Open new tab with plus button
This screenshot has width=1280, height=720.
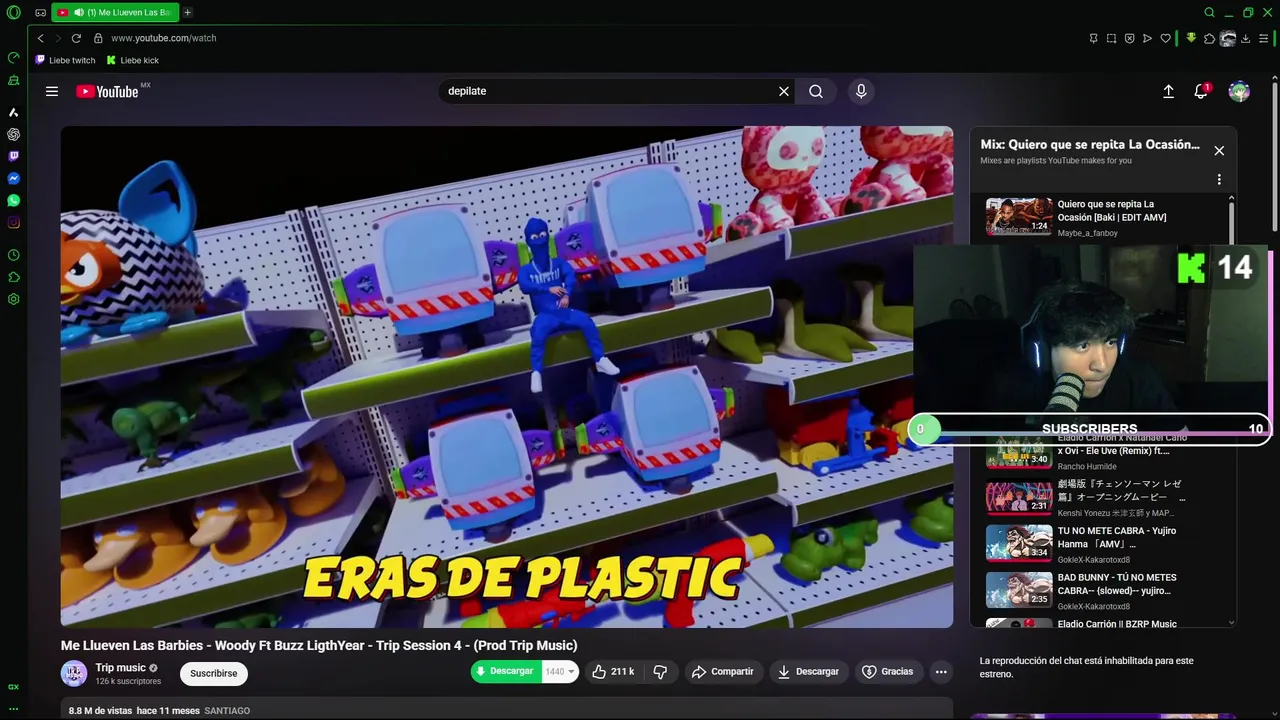point(187,13)
